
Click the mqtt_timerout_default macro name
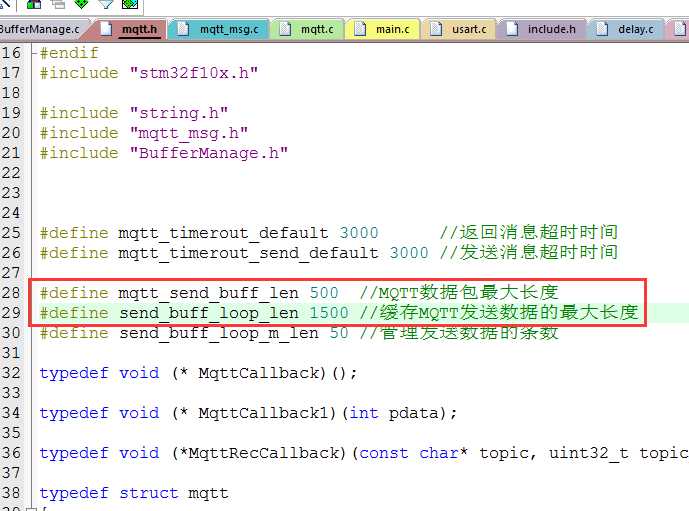(x=223, y=233)
